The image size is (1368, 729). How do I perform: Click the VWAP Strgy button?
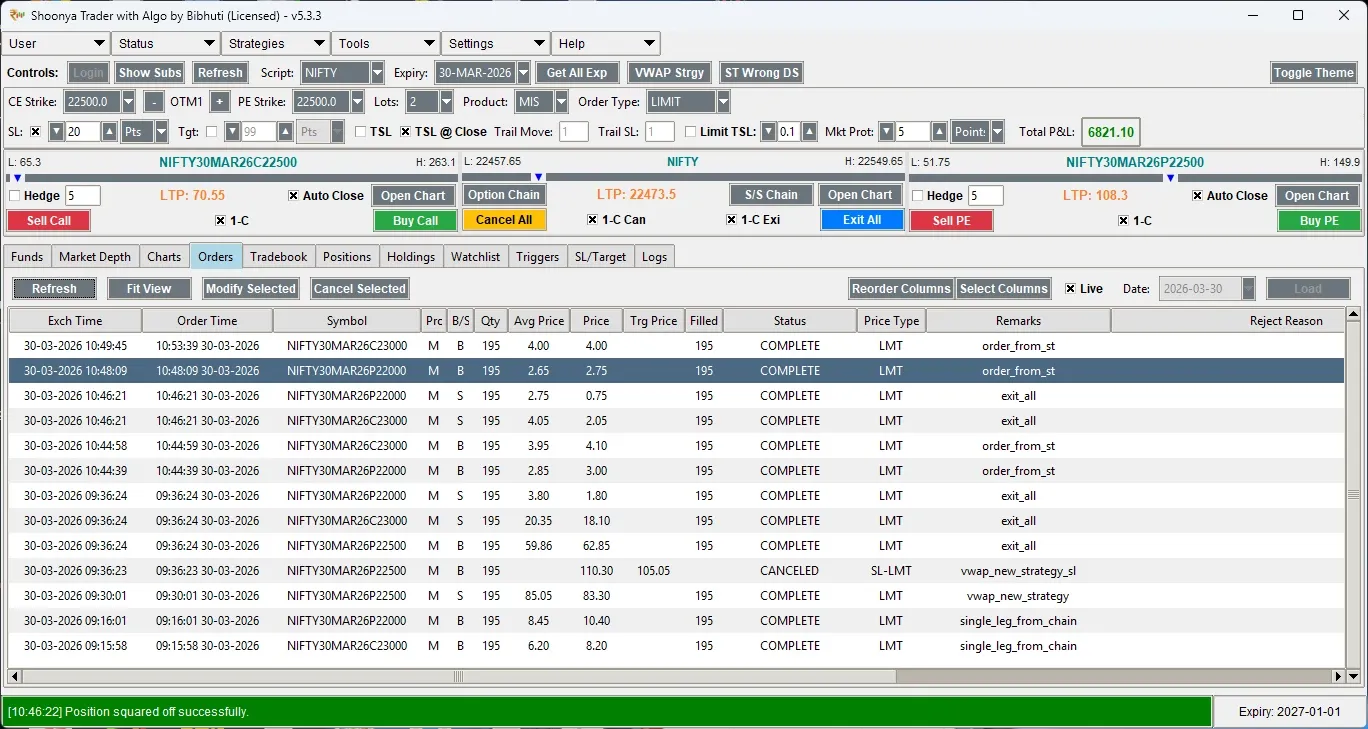tap(669, 73)
